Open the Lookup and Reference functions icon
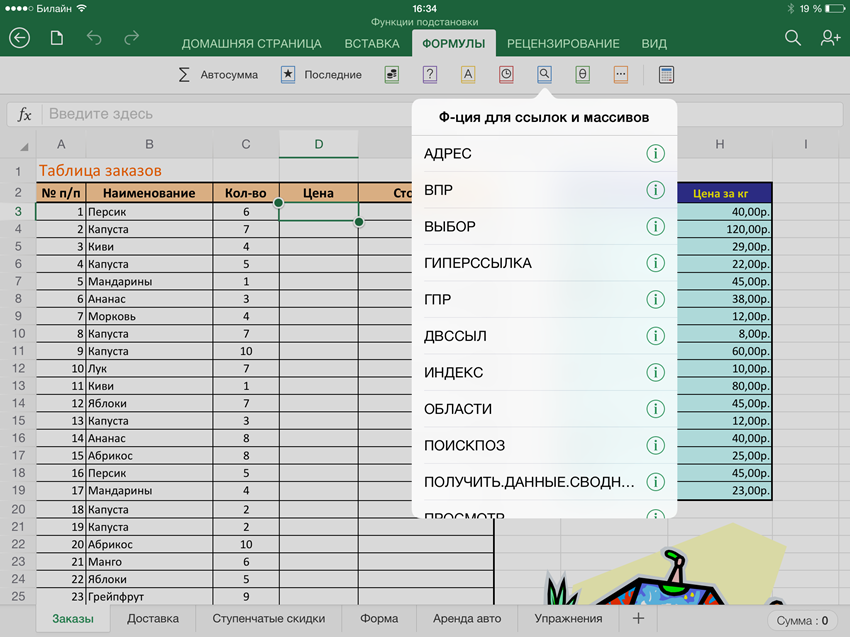This screenshot has height=637, width=850. 544,75
